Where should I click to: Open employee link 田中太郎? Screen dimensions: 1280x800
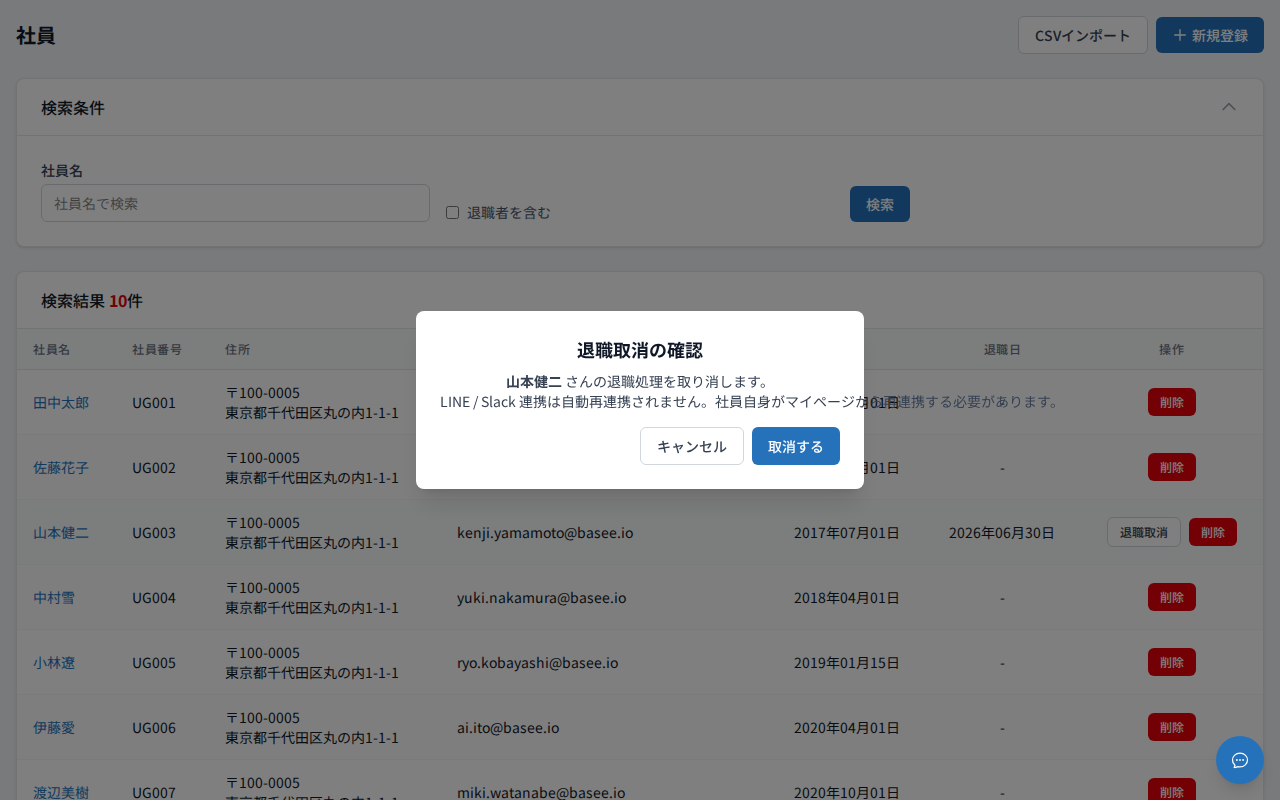pos(61,403)
